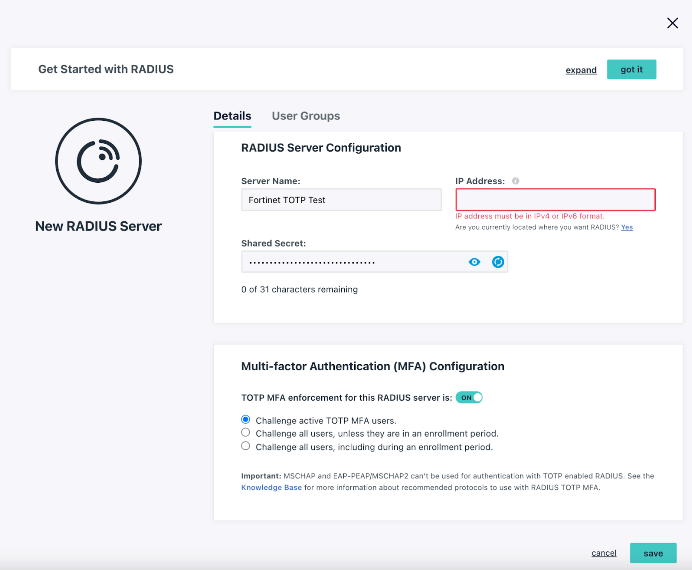Screen dimensions: 692x570
Task: Click the info icon beside IP Address
Action: coord(516,181)
